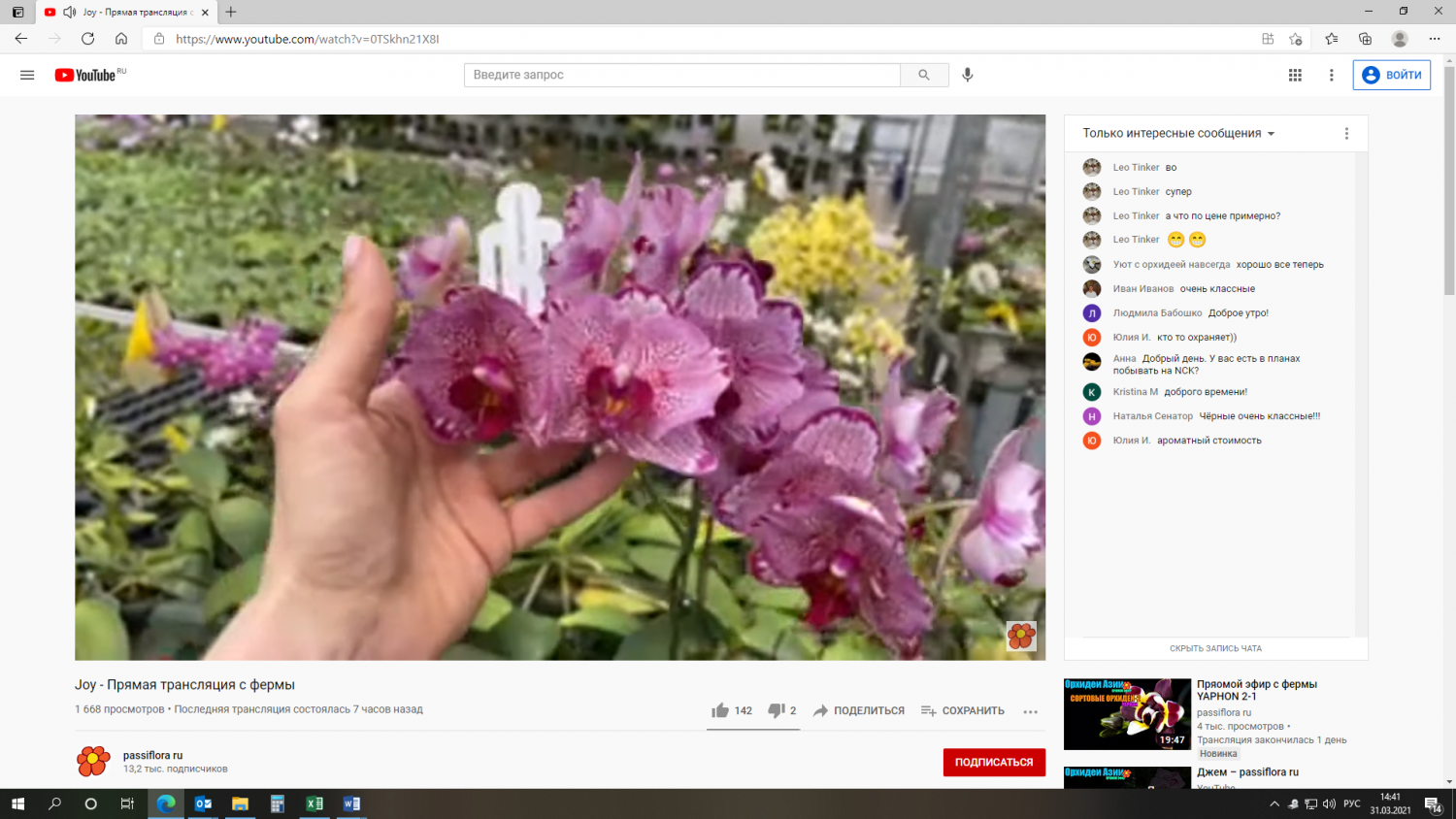Save the video with СОХРАНИТЬ
Viewport: 1456px width, 819px height.
[x=963, y=710]
